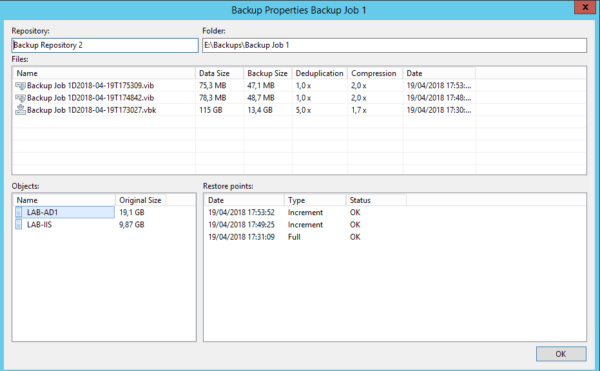600x371 pixels.
Task: Click the full backup icon for 173027.vbk
Action: [20, 110]
